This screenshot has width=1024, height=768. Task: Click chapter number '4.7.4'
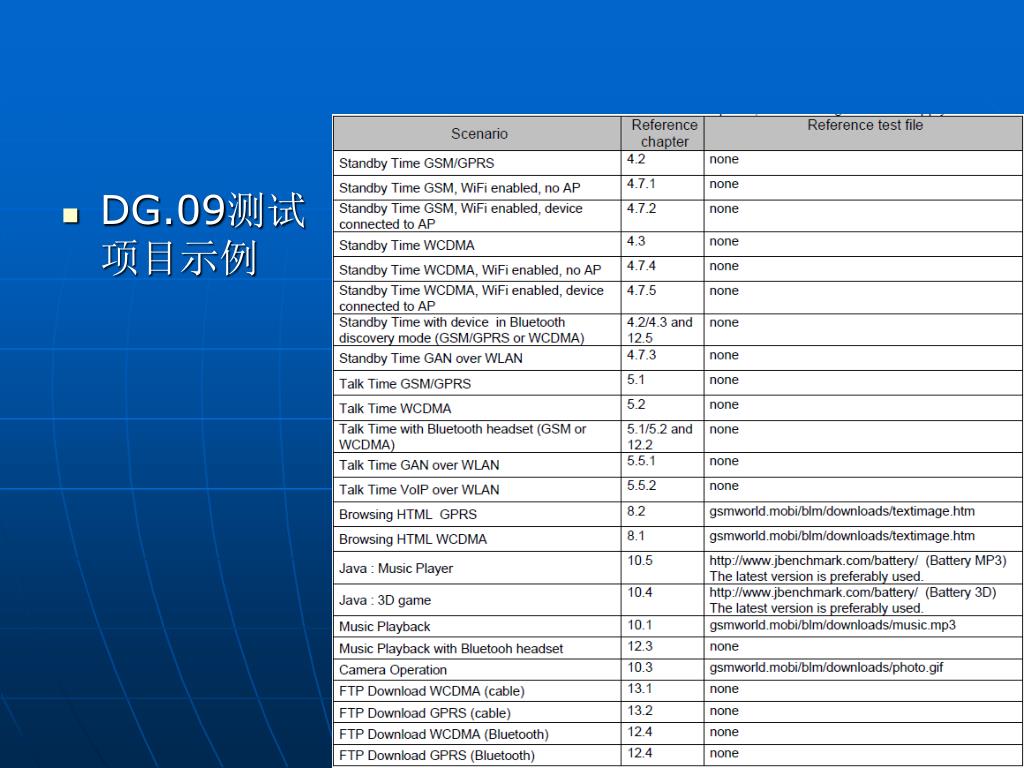641,266
